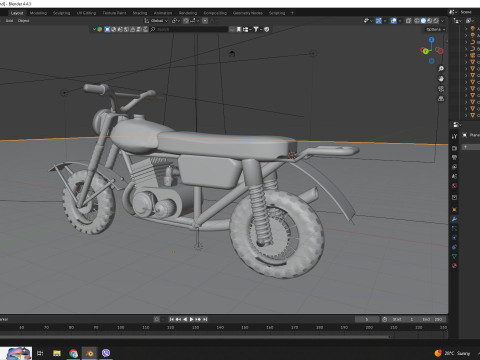Switch to the Modeling workspace tab
This screenshot has width=480, height=360.
[38, 13]
